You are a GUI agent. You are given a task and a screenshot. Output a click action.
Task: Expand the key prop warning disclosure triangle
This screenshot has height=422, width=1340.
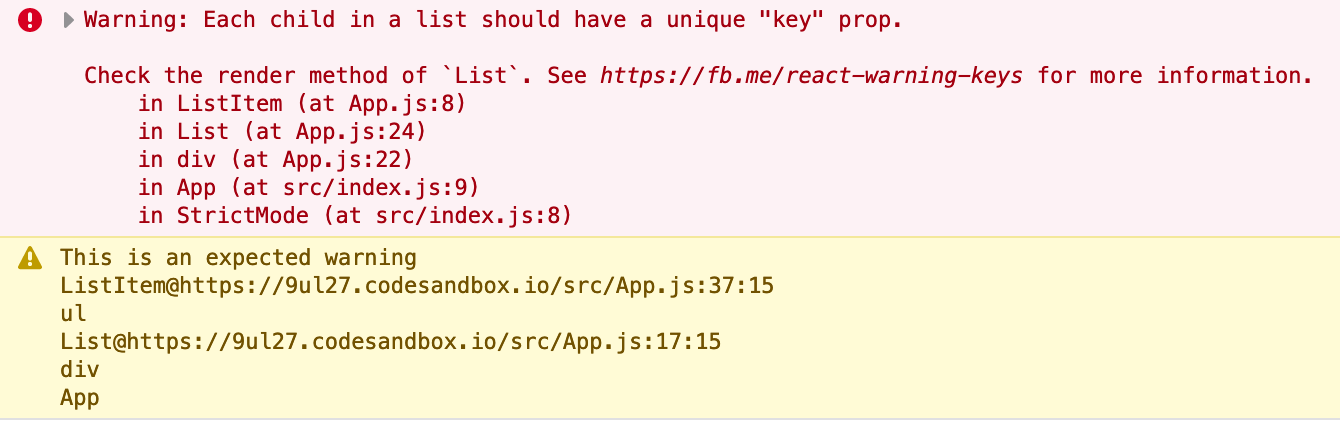pos(68,20)
